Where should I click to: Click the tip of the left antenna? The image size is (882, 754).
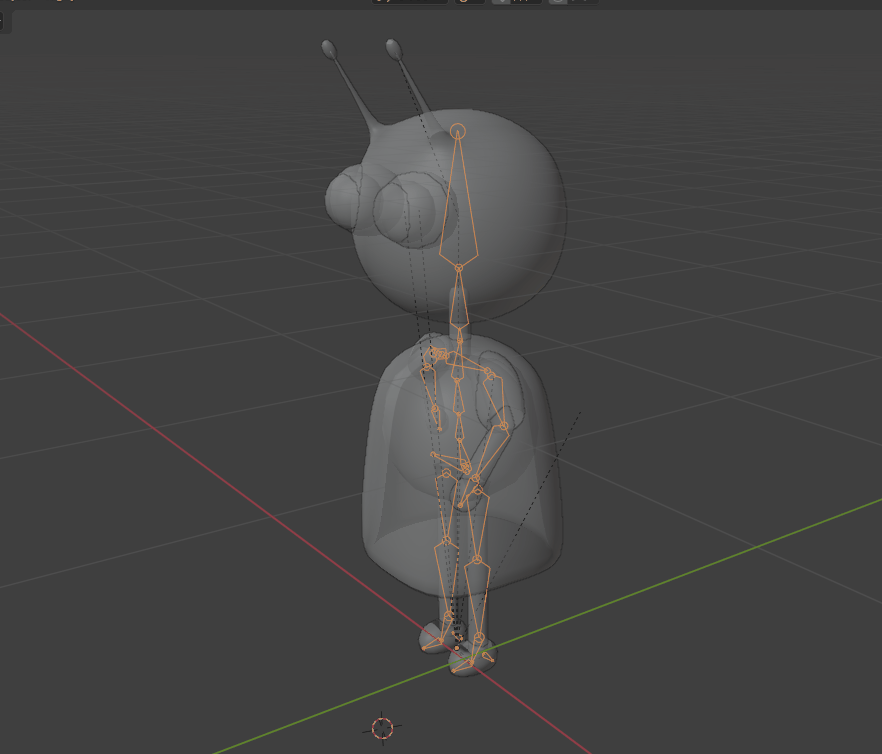(x=329, y=48)
